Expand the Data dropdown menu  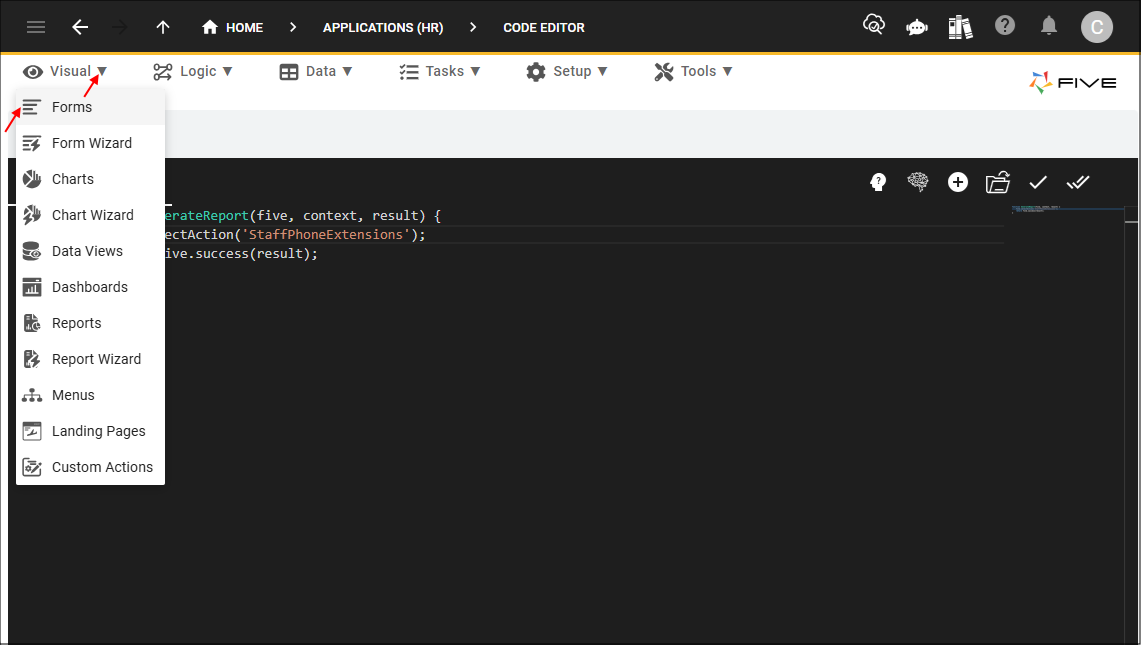coord(316,71)
